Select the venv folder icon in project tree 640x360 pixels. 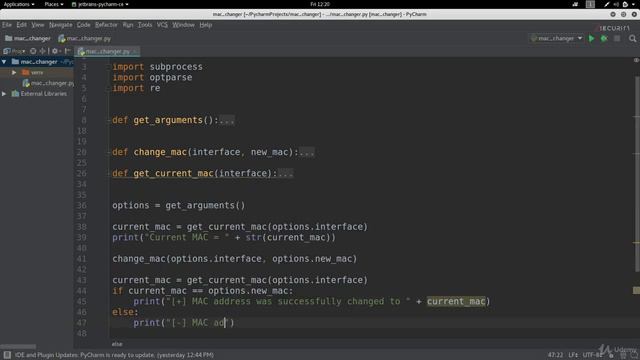(25, 72)
